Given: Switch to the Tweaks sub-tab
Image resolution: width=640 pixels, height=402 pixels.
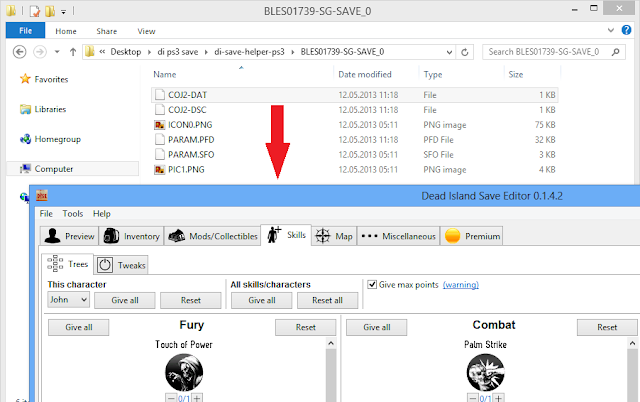Looking at the screenshot, I should point(123,265).
